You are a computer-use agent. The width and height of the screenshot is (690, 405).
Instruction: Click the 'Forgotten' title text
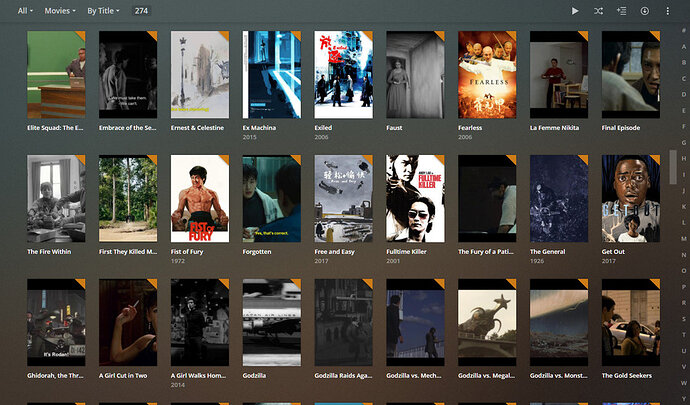257,251
